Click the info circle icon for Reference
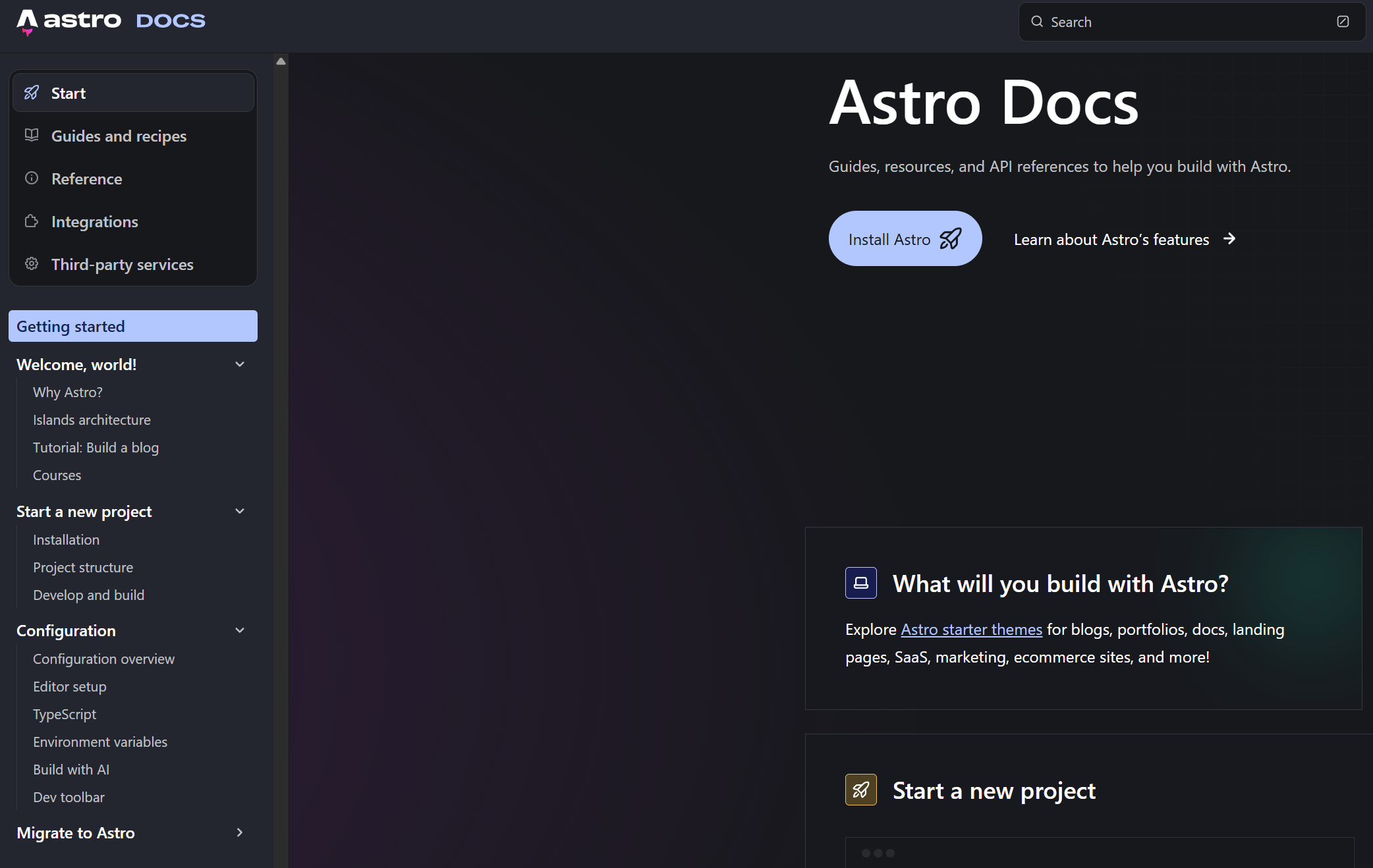Viewport: 1373px width, 868px height. tap(32, 178)
